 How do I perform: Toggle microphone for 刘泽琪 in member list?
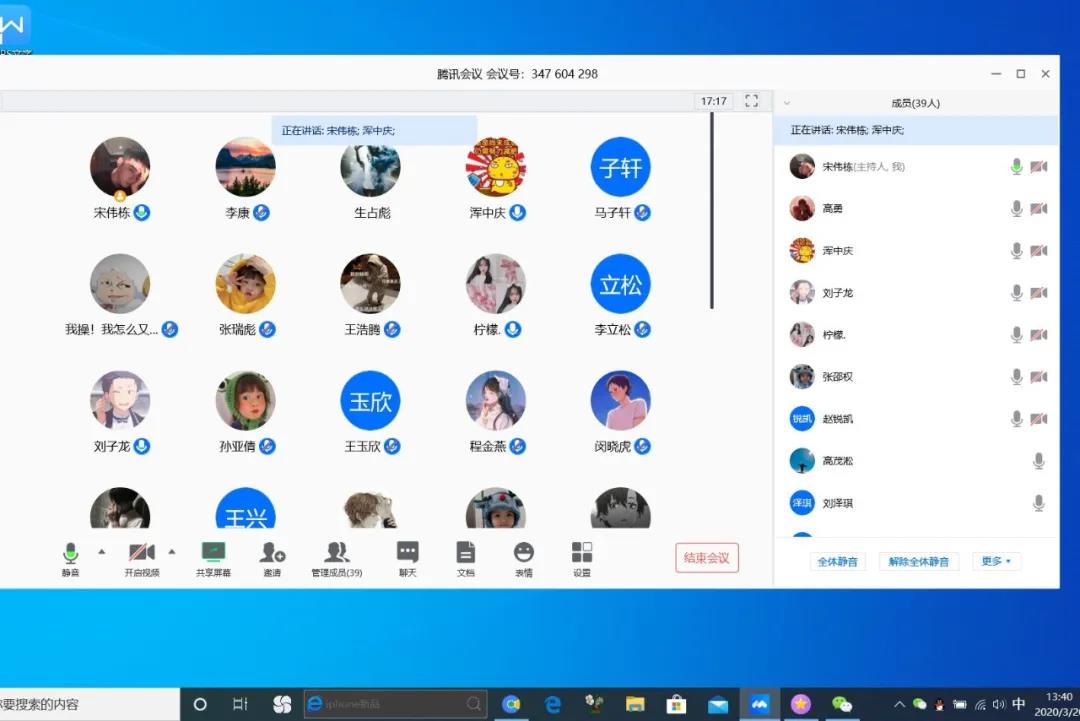pyautogui.click(x=1039, y=503)
